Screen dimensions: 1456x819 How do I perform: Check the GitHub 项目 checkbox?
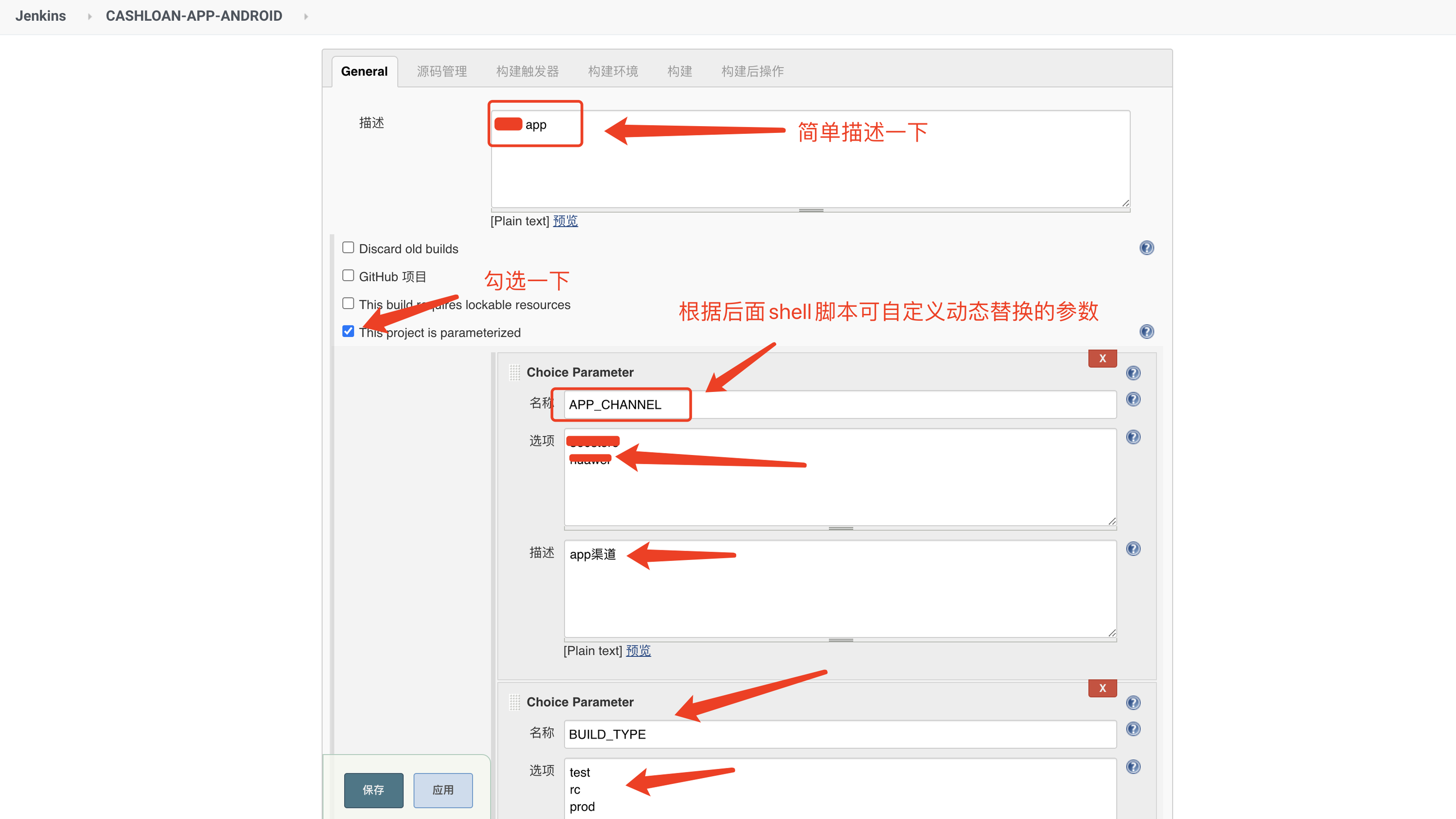click(x=348, y=275)
